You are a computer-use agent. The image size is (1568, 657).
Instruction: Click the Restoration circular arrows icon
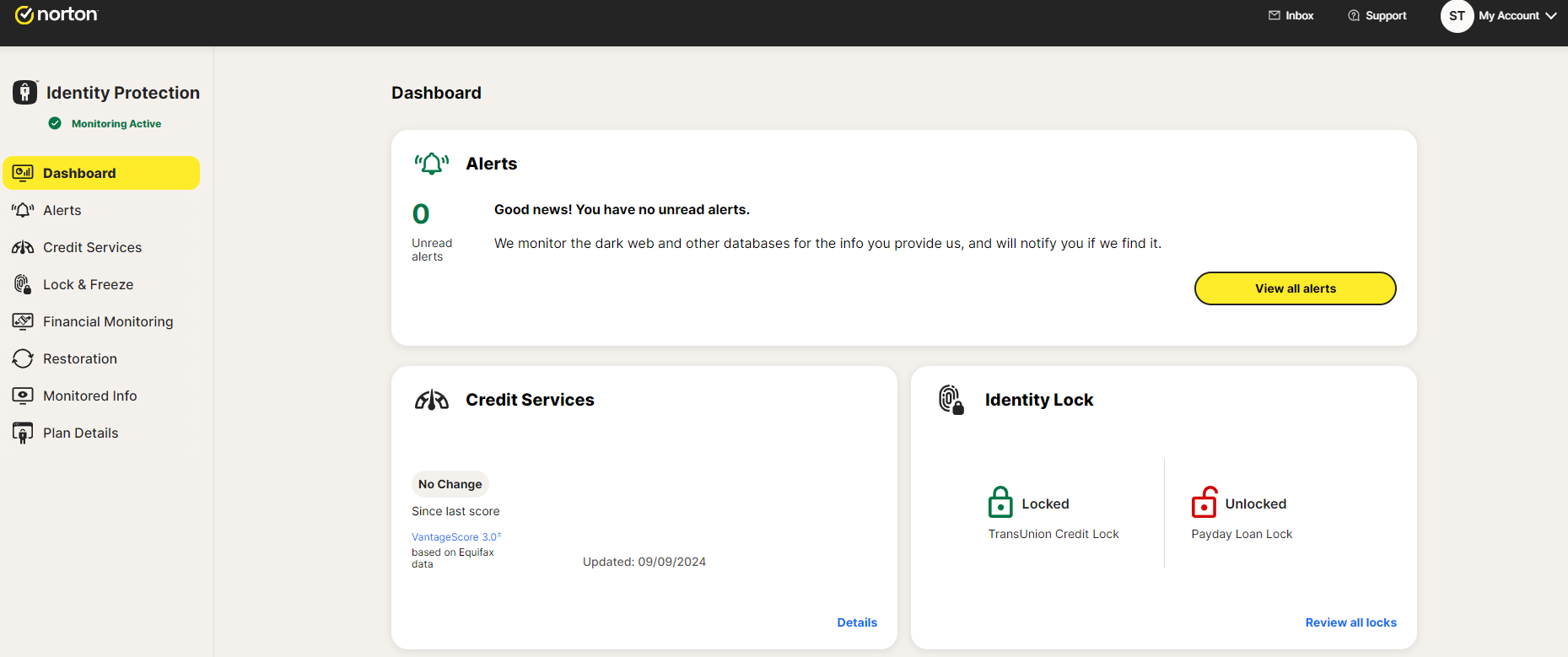(x=23, y=358)
